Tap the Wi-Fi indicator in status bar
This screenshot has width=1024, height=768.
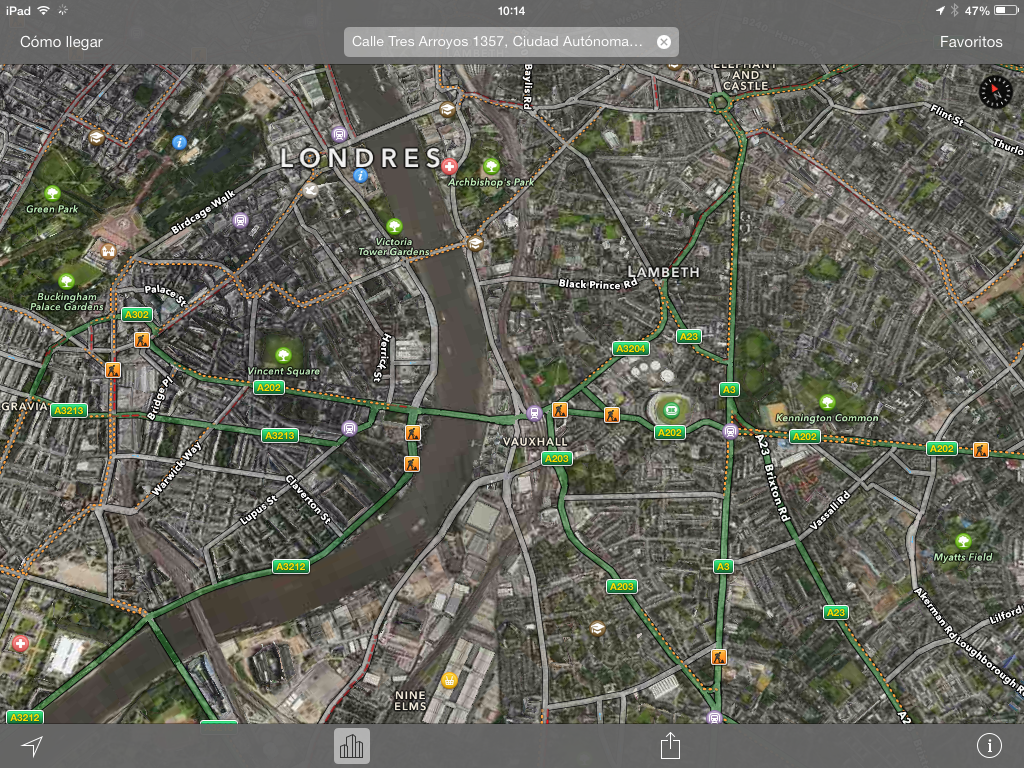pos(44,10)
